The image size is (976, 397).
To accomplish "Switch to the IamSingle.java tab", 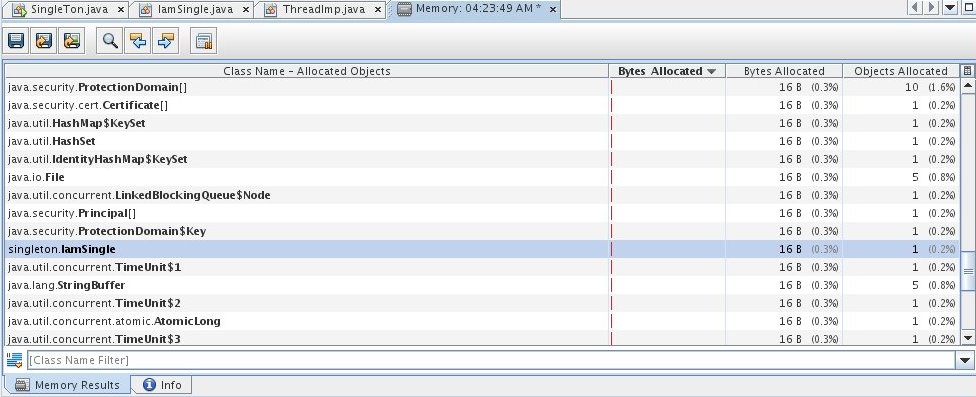I will pyautogui.click(x=192, y=9).
